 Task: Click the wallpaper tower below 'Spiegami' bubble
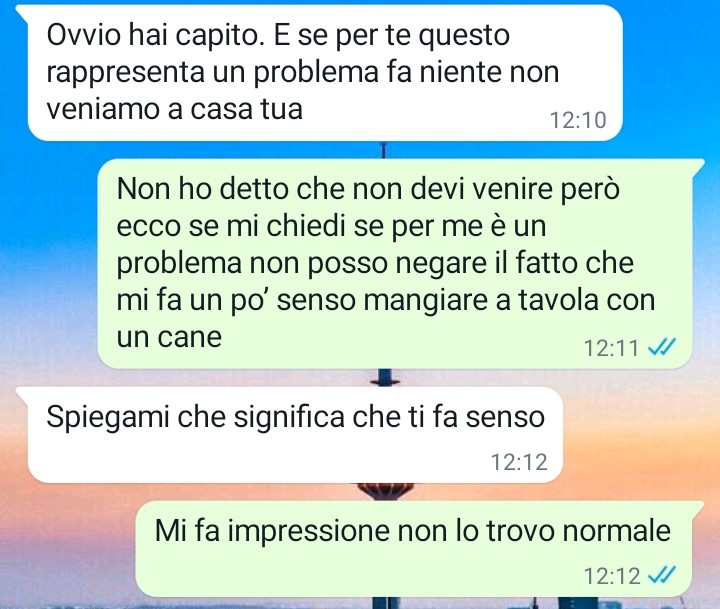point(385,491)
